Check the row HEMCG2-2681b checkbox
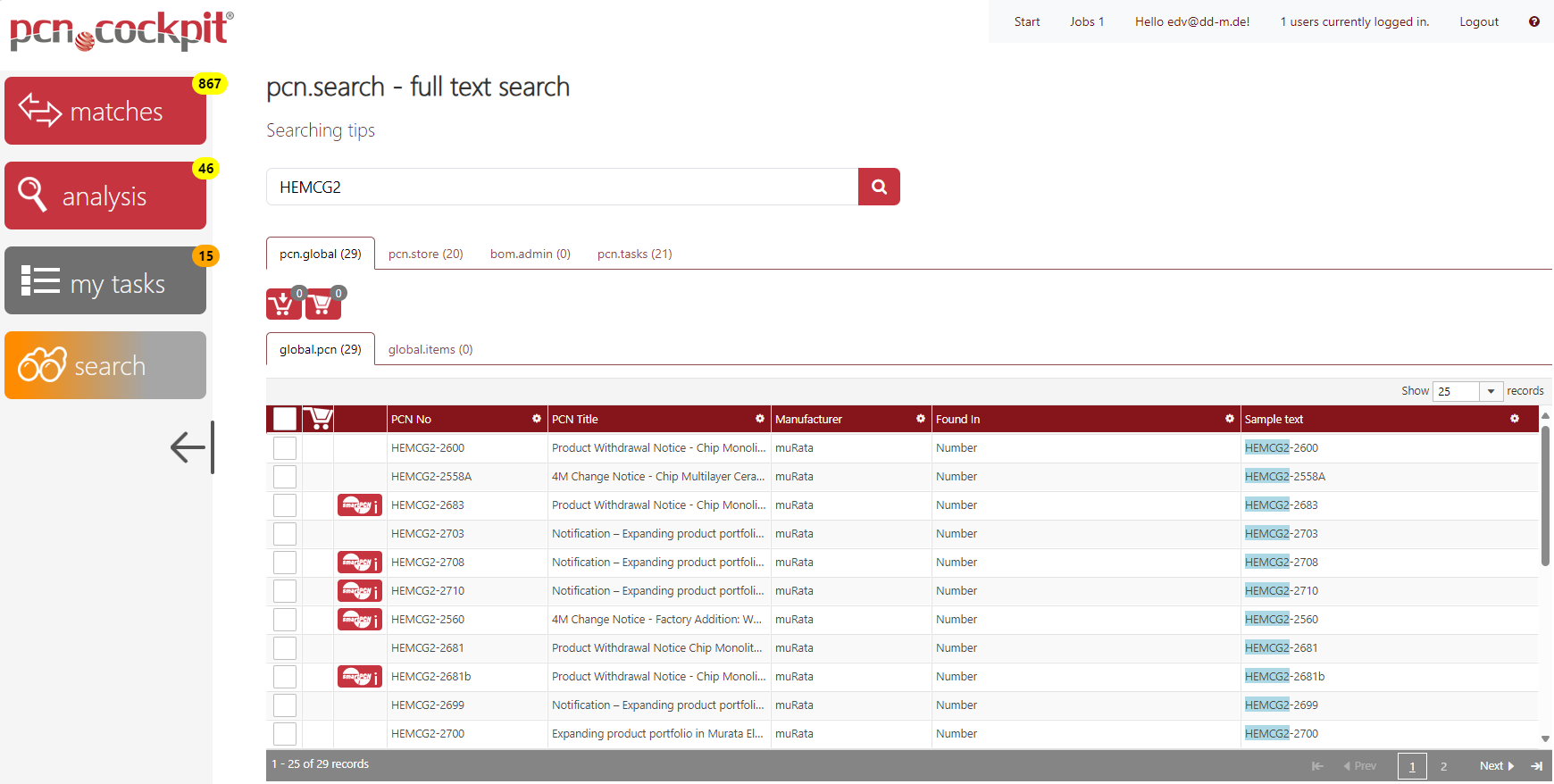The height and width of the screenshot is (784, 1554). pos(285,677)
